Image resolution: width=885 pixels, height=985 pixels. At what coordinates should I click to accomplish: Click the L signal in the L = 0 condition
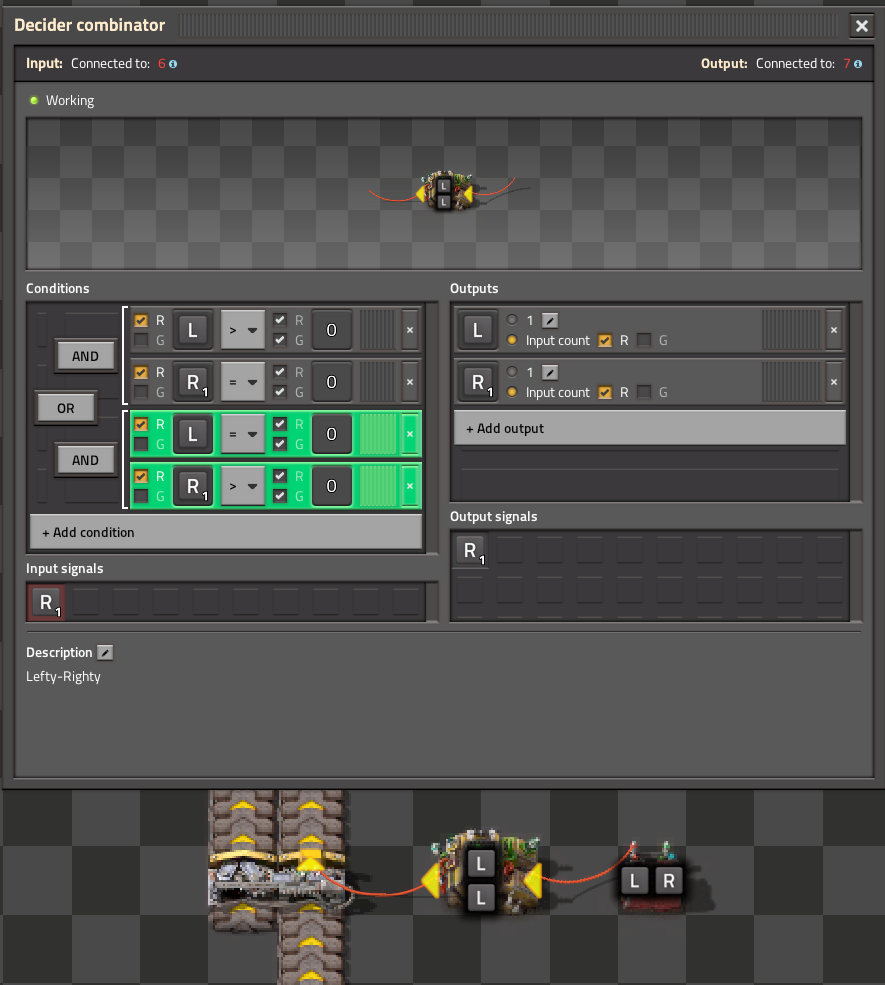pyautogui.click(x=193, y=434)
